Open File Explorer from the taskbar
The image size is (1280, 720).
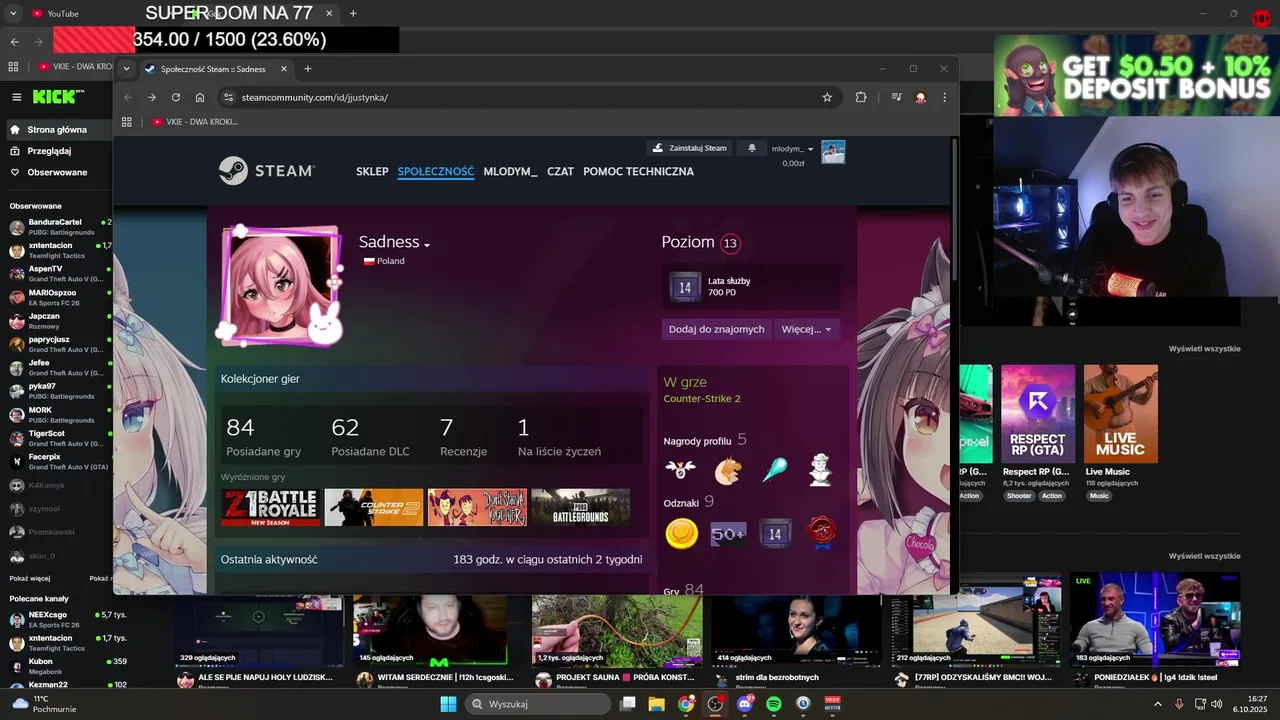point(657,704)
